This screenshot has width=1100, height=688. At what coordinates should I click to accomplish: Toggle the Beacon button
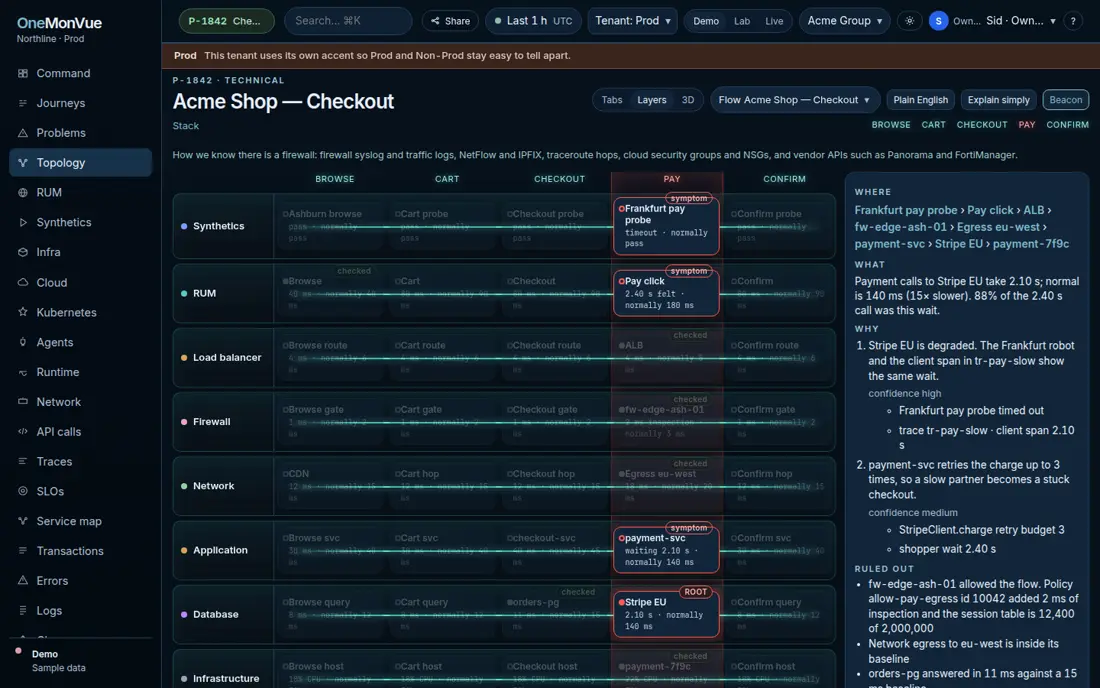point(1066,100)
